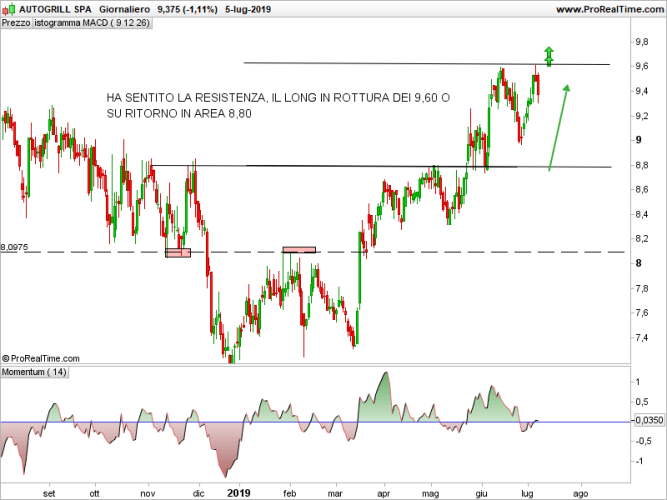Open the istogramma MACD (9 12 26) tab
667x500 pixels.
(91, 22)
